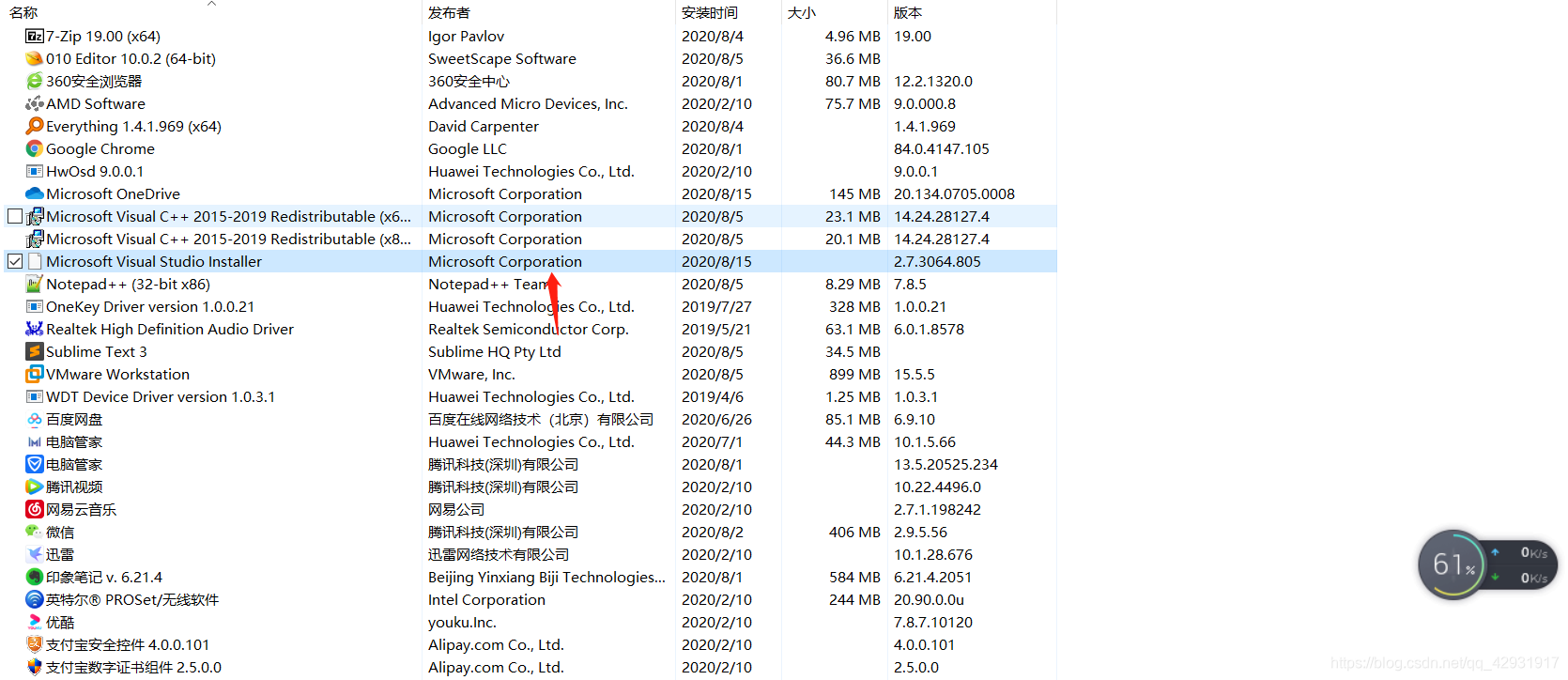Click install date 2020/6/26
The width and height of the screenshot is (1568, 680).
coord(716,419)
